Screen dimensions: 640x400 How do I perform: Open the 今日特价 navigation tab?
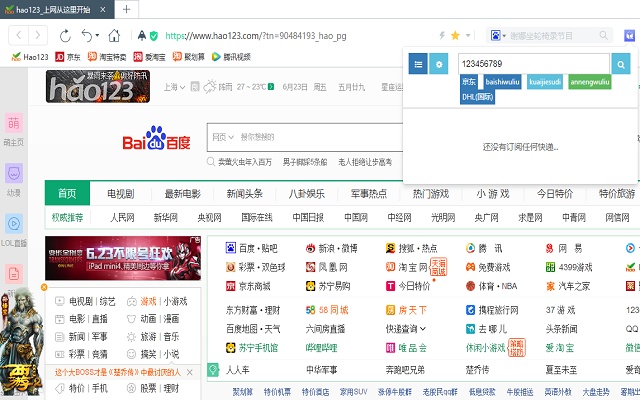555,193
